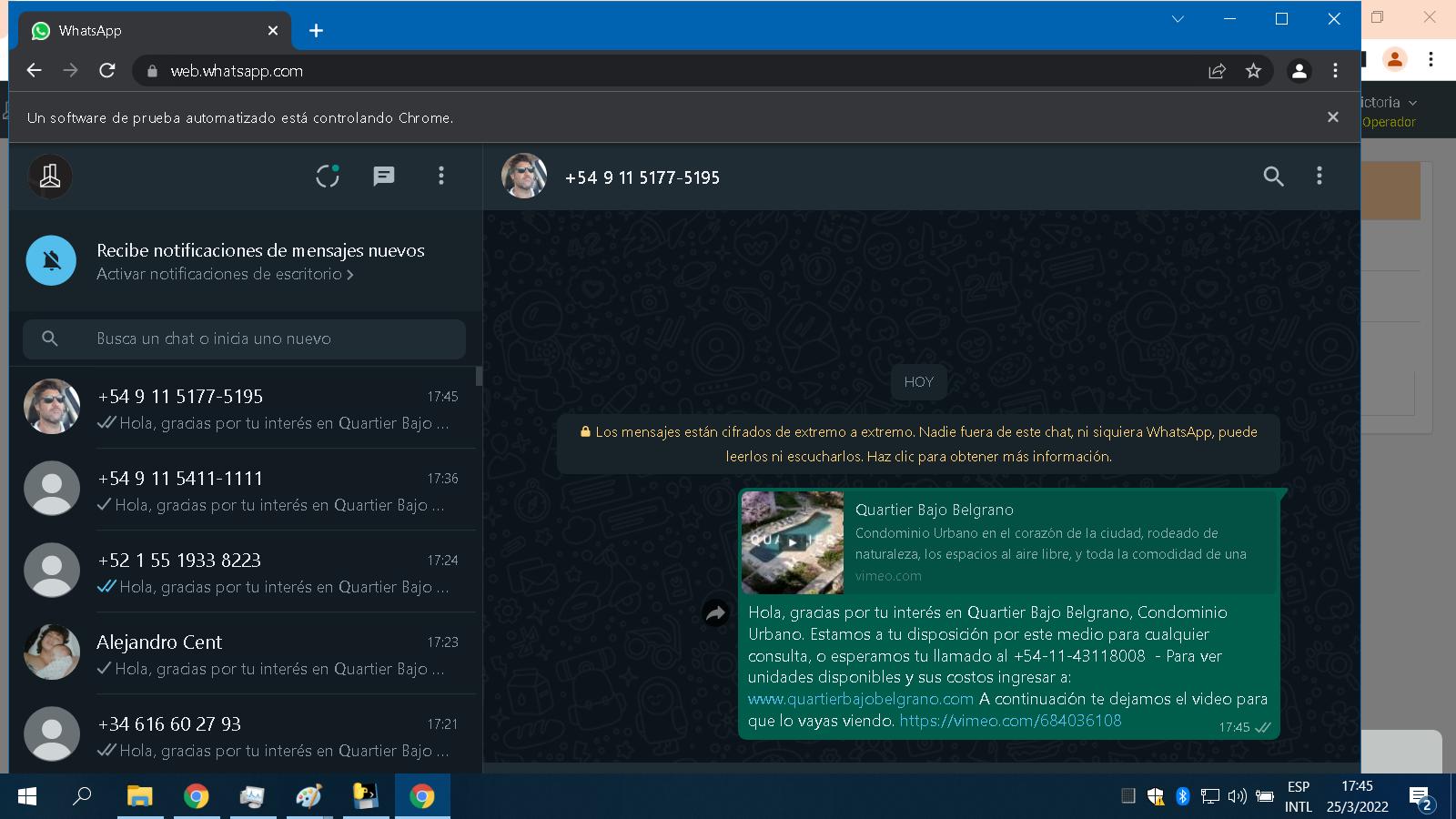This screenshot has height=819, width=1456.
Task: Open tab search chevron in title bar
Action: pyautogui.click(x=1178, y=19)
